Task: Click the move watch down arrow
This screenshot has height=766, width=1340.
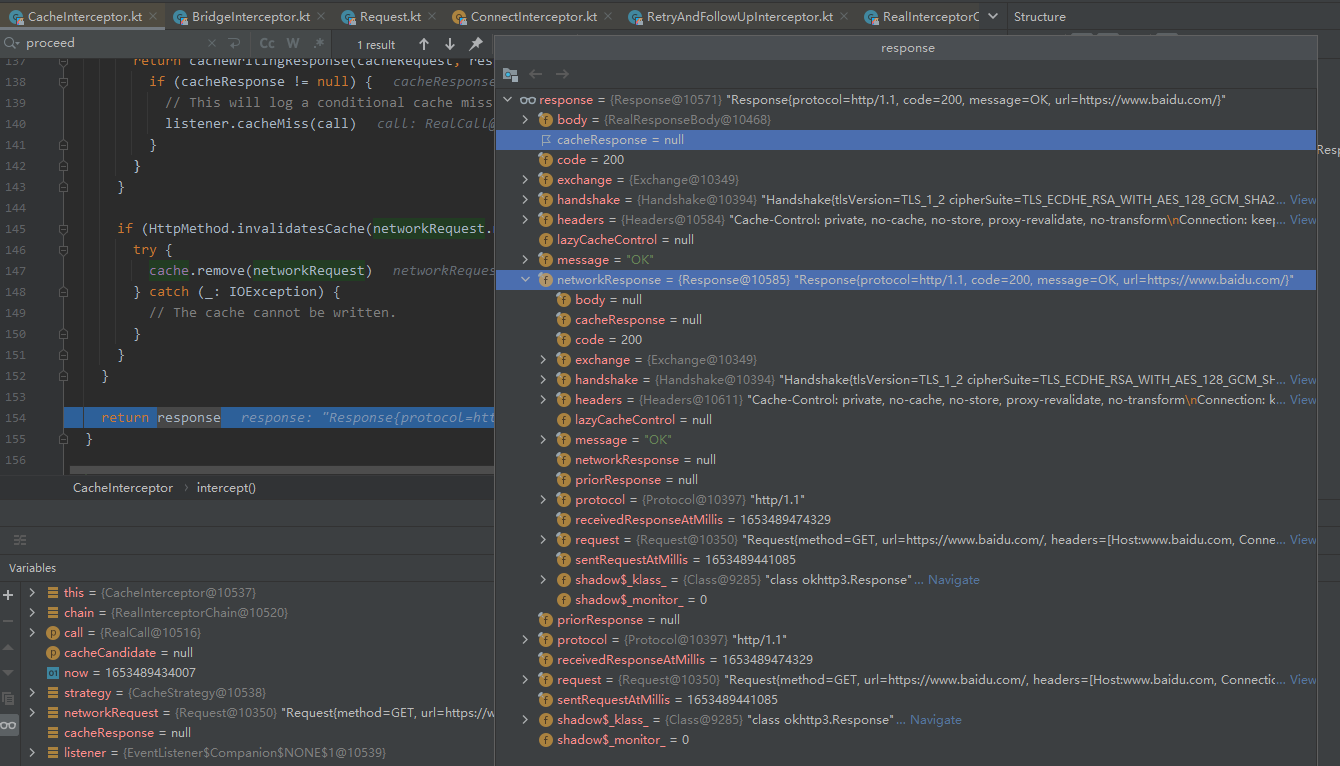Action: [9, 673]
